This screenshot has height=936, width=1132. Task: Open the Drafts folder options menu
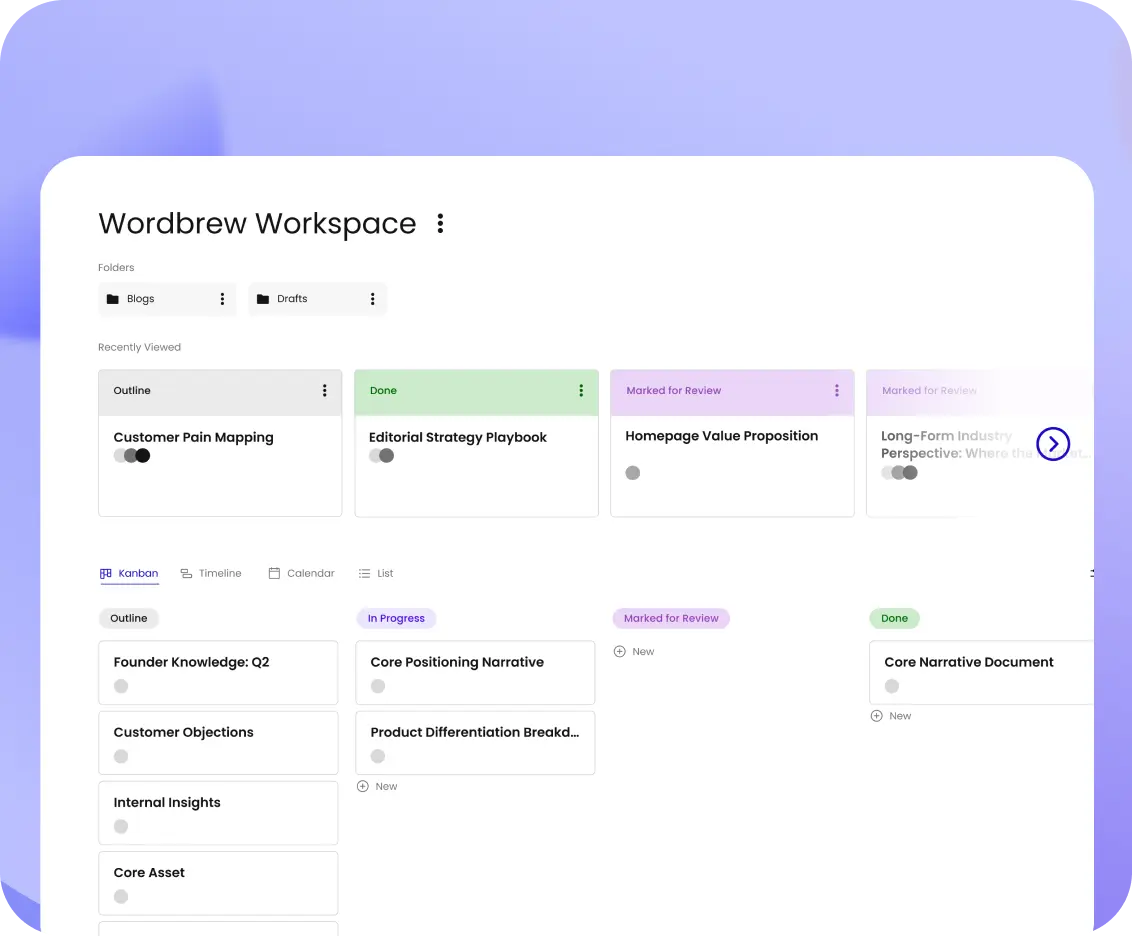(x=372, y=299)
